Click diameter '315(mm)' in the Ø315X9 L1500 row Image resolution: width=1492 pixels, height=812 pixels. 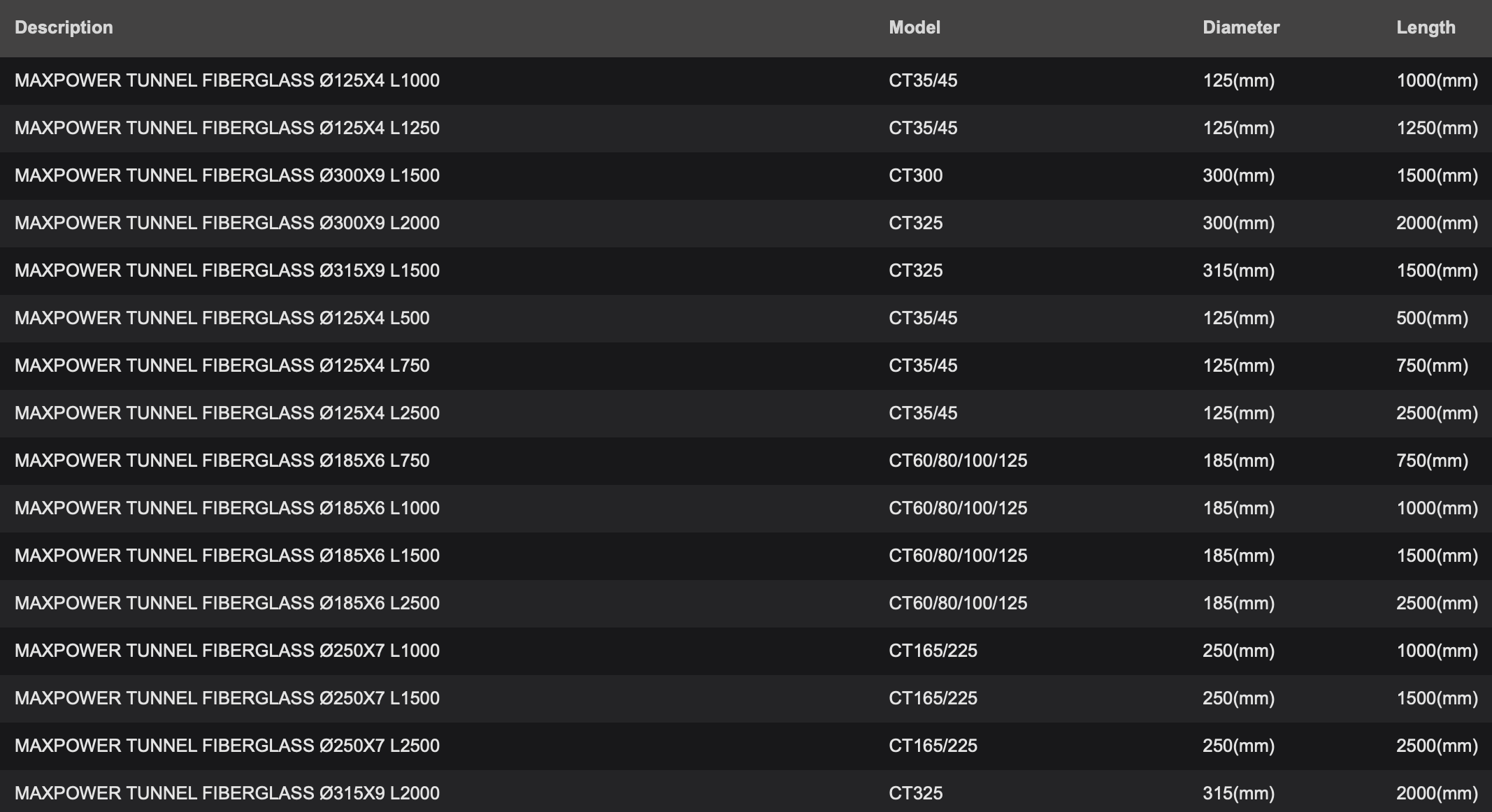[x=1239, y=270]
